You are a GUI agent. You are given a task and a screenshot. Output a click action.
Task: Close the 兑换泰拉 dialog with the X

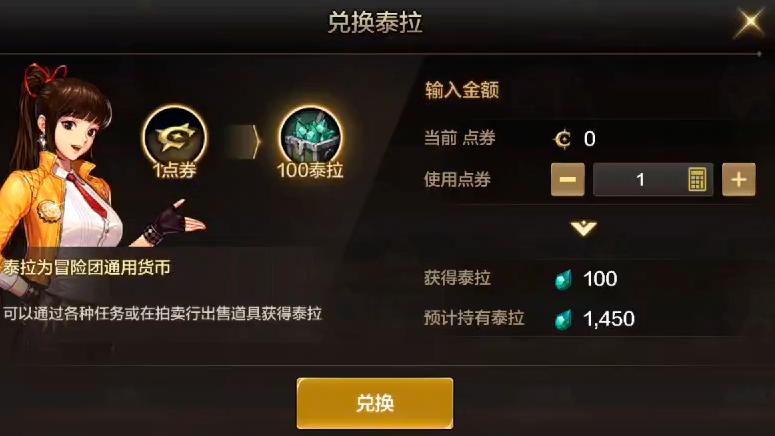749,22
